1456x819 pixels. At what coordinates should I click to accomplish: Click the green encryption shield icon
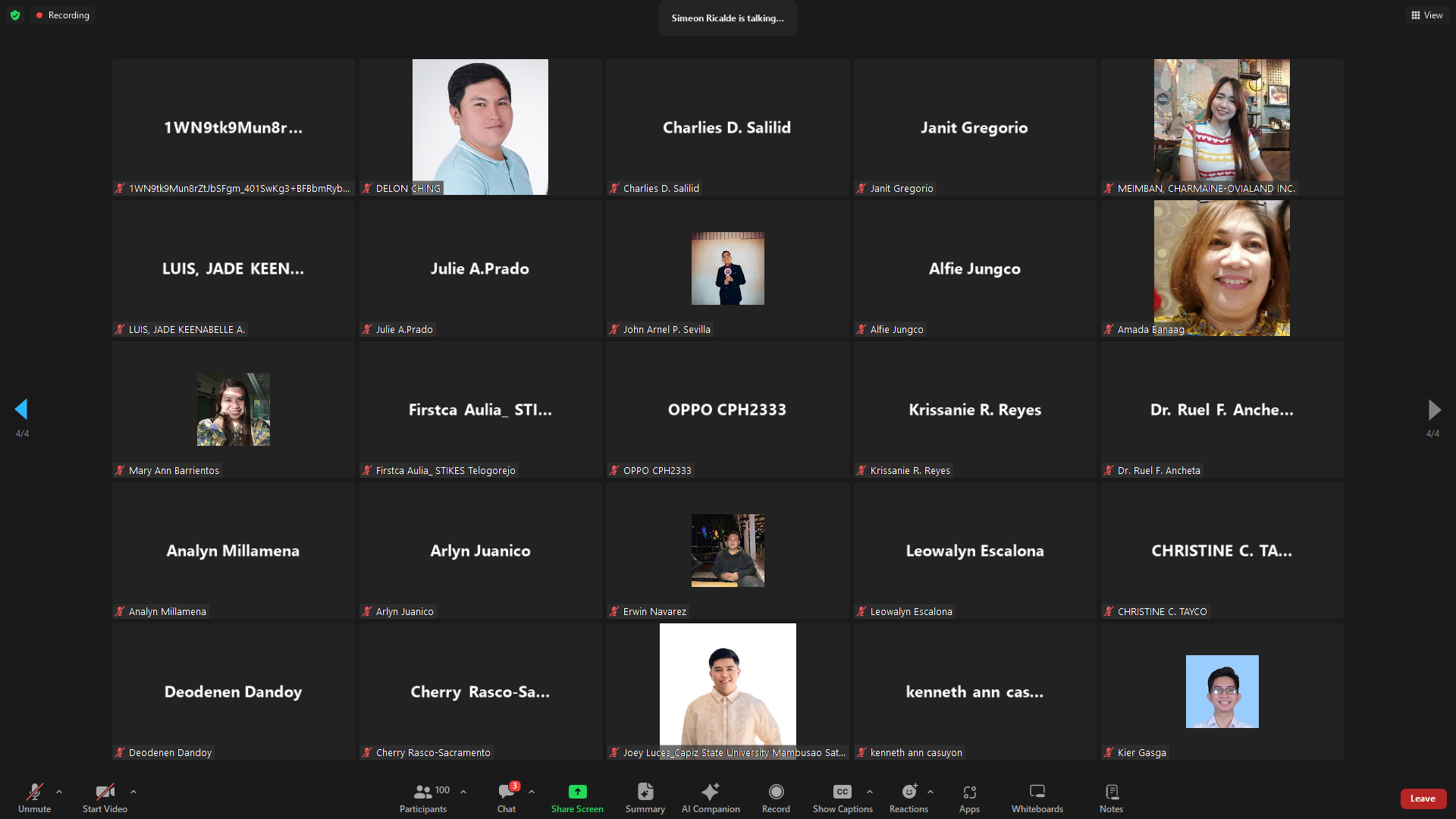pyautogui.click(x=15, y=15)
